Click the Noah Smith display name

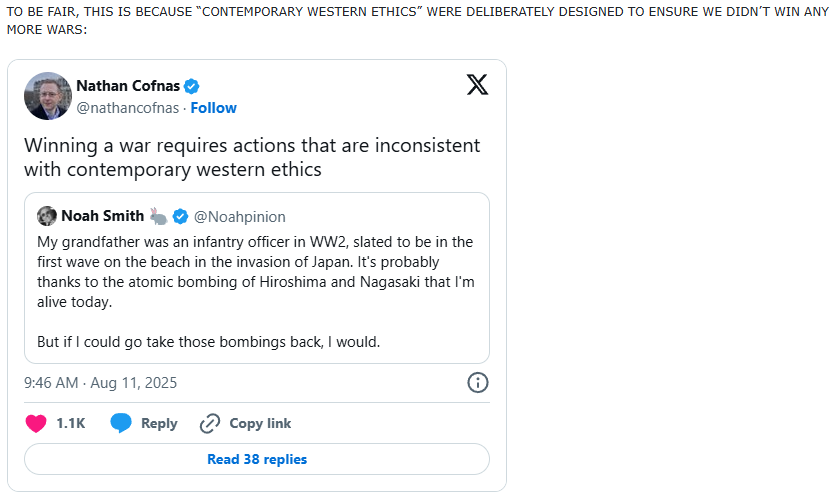click(x=103, y=216)
